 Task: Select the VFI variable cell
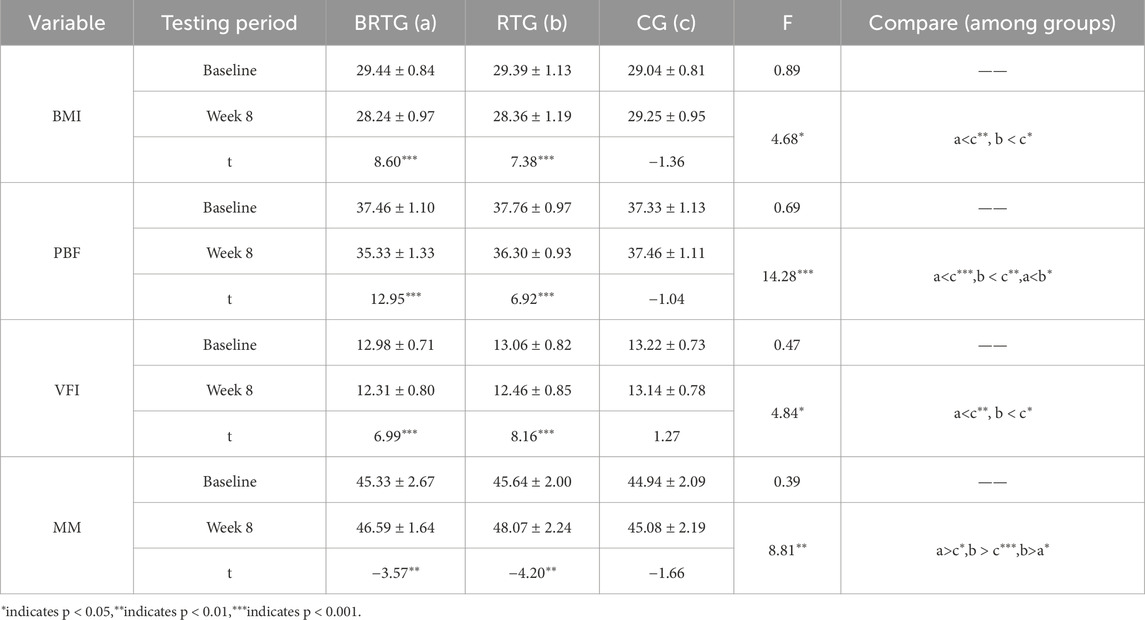68,390
